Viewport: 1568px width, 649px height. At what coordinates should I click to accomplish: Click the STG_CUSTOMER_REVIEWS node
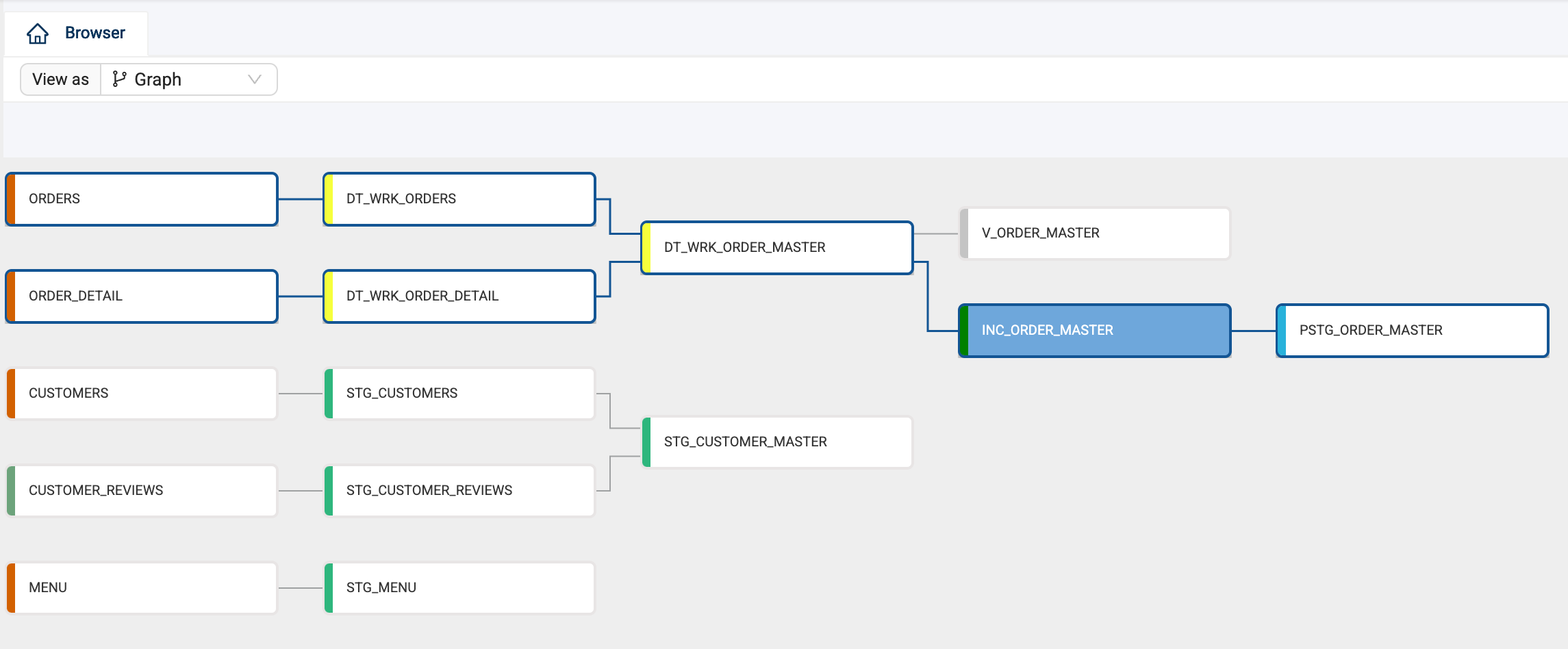pyautogui.click(x=459, y=491)
